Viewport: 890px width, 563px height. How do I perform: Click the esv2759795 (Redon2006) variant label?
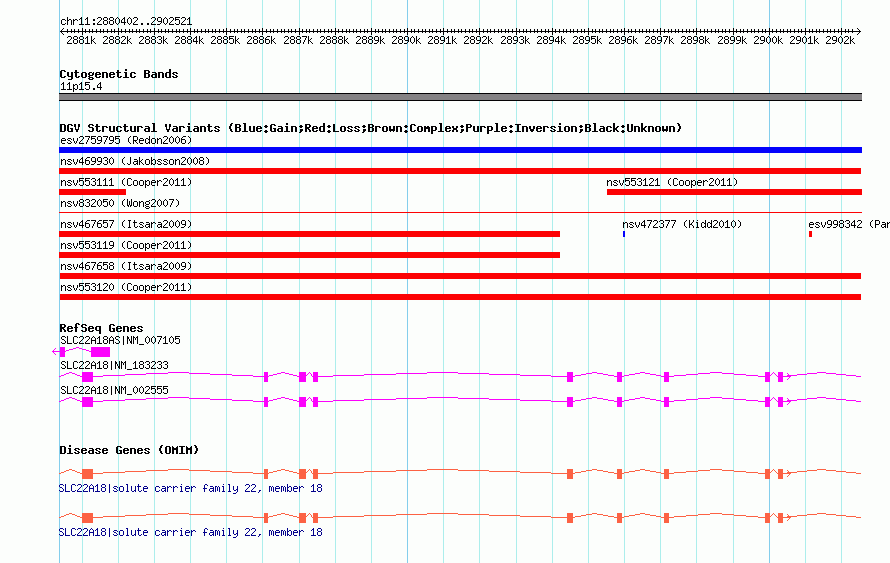click(126, 140)
